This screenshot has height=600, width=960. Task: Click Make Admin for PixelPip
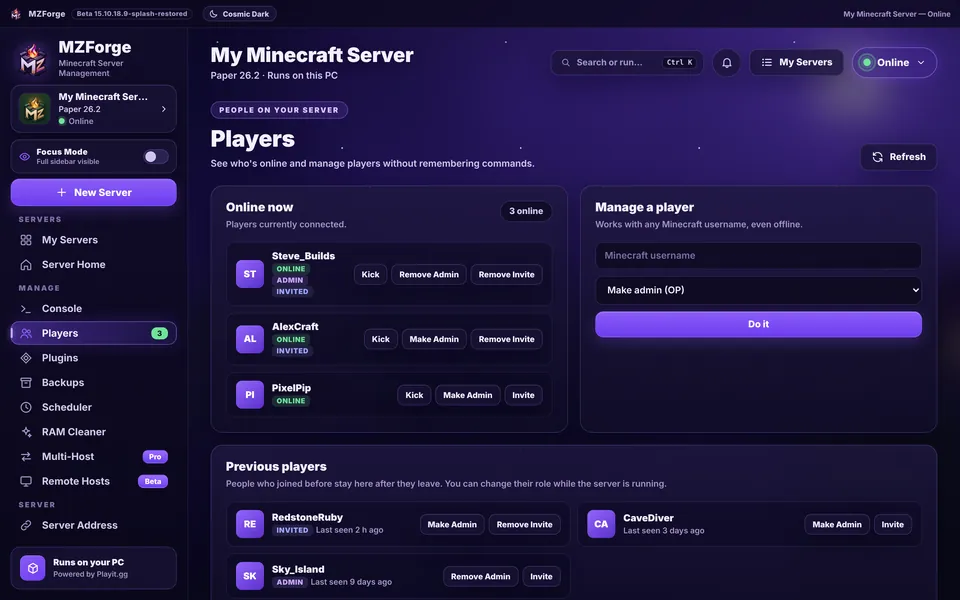(x=468, y=396)
